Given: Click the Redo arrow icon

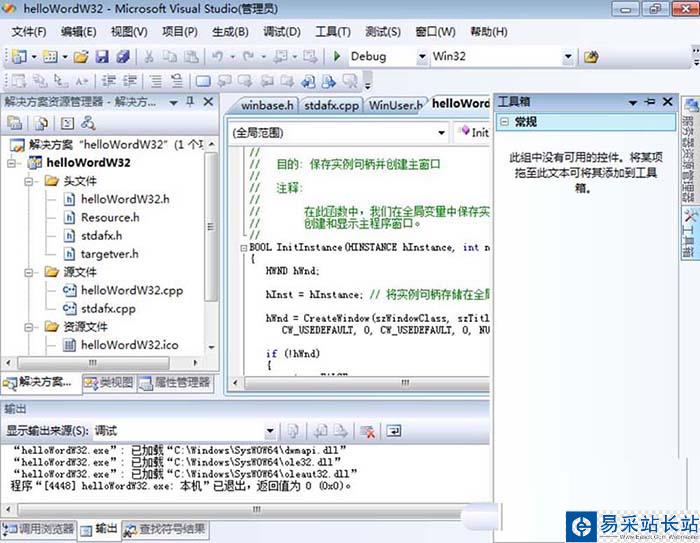Looking at the screenshot, I should (248, 57).
